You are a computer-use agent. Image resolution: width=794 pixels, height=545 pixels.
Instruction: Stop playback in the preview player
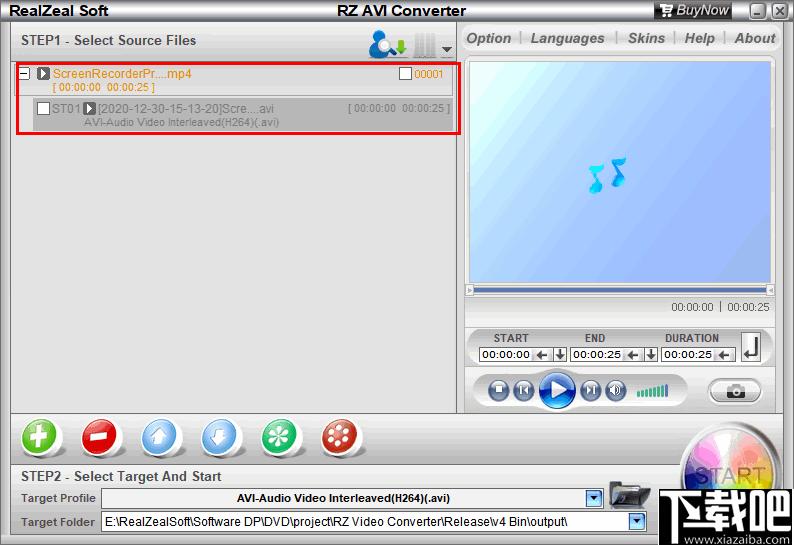click(499, 391)
